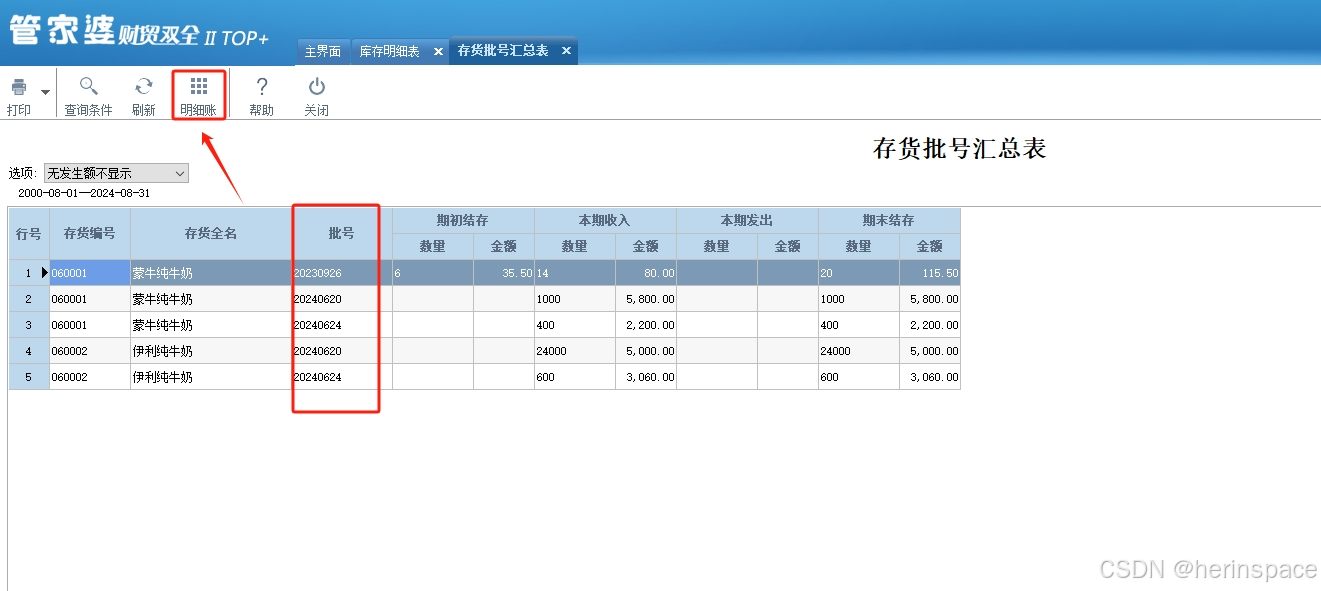Switch to the 库存明细表 tab

(390, 51)
